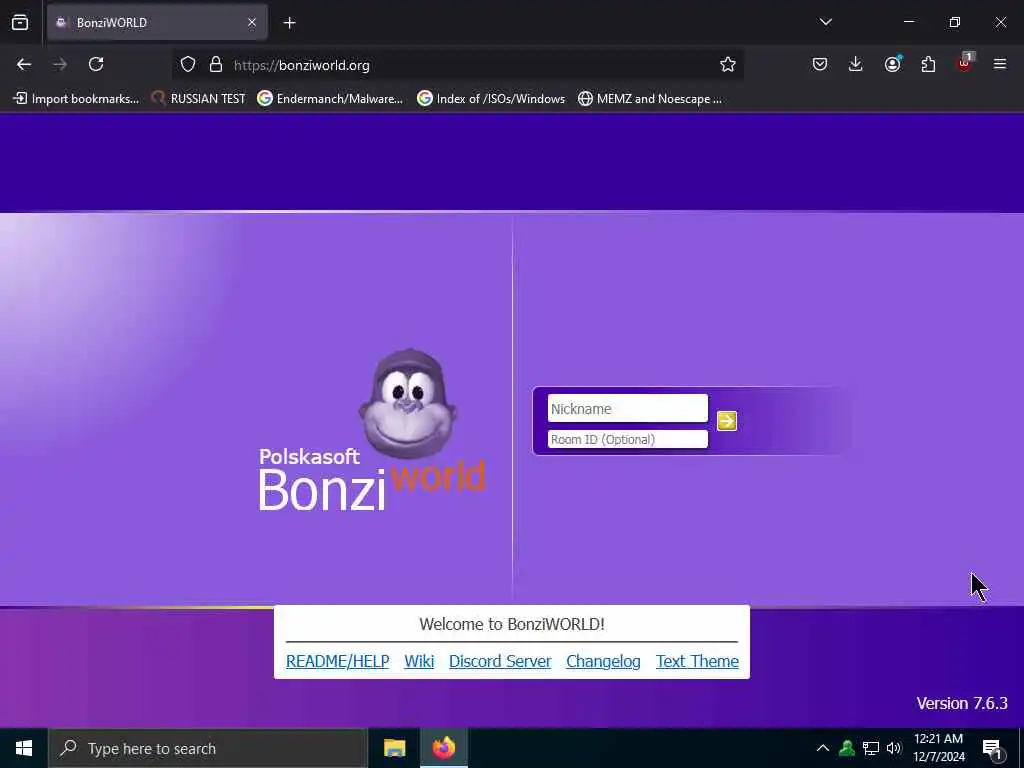Open the network status tray icon

pos(871,748)
